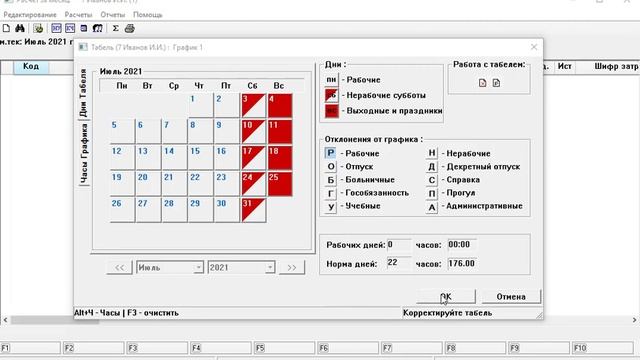Viewport: 640px width, 360px height.
Task: Switch to the Часы Графика vertical tab
Action: 84,154
